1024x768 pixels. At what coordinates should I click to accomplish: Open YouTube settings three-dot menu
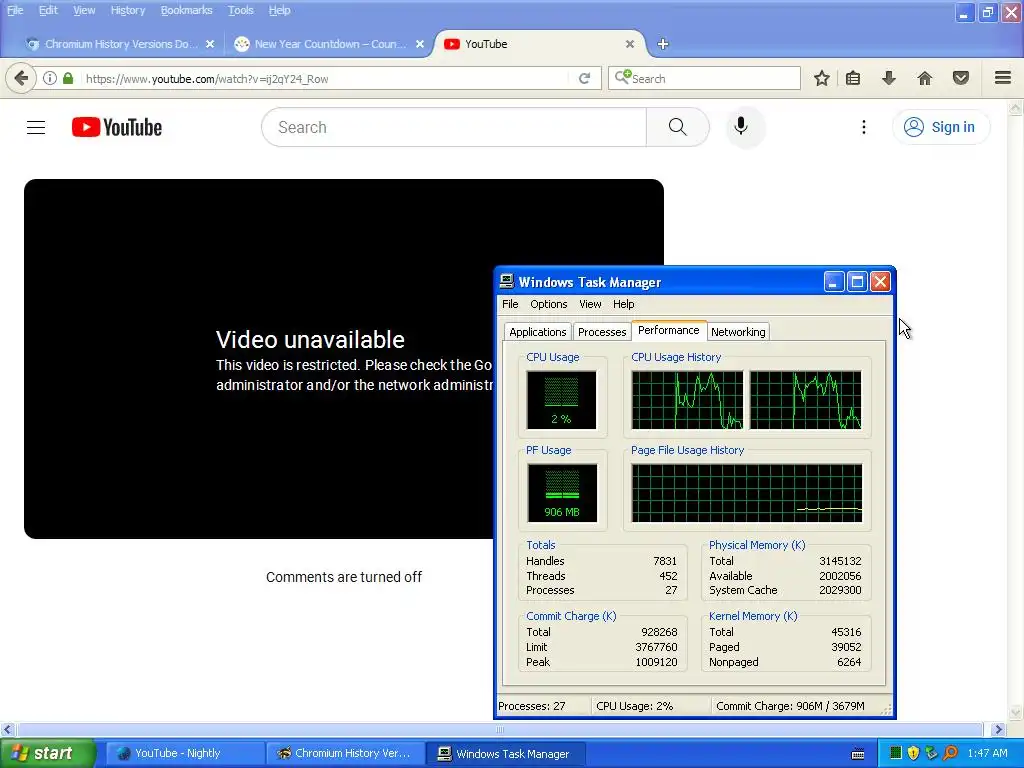(863, 127)
